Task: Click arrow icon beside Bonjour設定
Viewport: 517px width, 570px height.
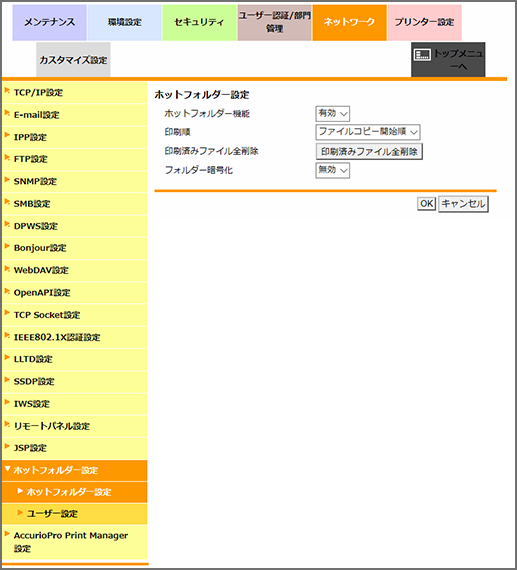Action: pyautogui.click(x=7, y=246)
